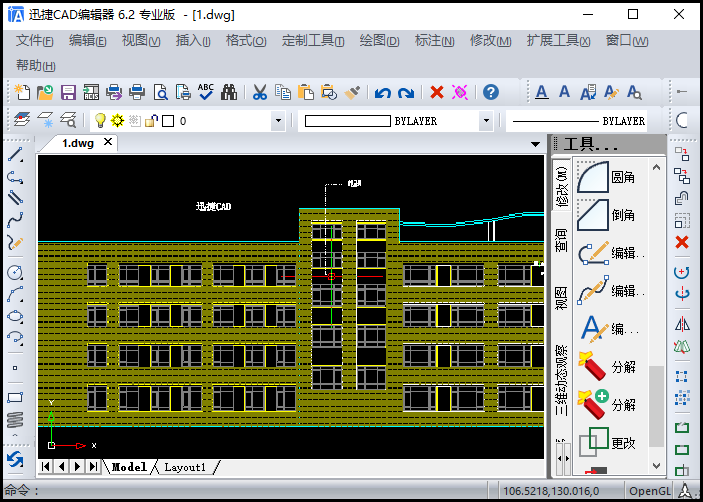Click the A find text icon with magnifier
This screenshot has width=703, height=502.
coord(634,92)
